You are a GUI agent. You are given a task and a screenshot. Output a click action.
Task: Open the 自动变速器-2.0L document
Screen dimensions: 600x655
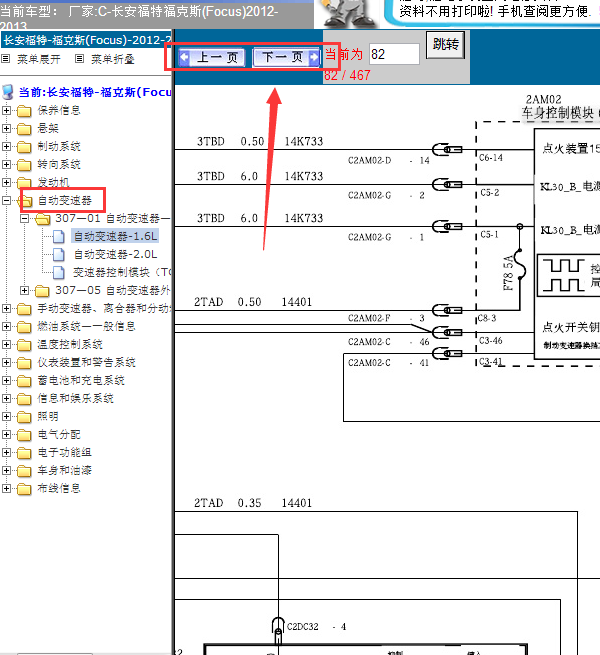pyautogui.click(x=115, y=254)
